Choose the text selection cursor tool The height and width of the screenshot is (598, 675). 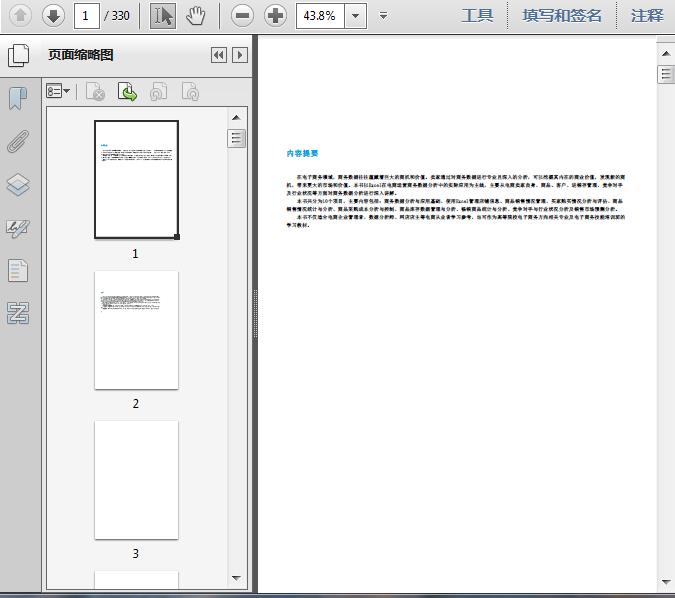click(x=163, y=16)
